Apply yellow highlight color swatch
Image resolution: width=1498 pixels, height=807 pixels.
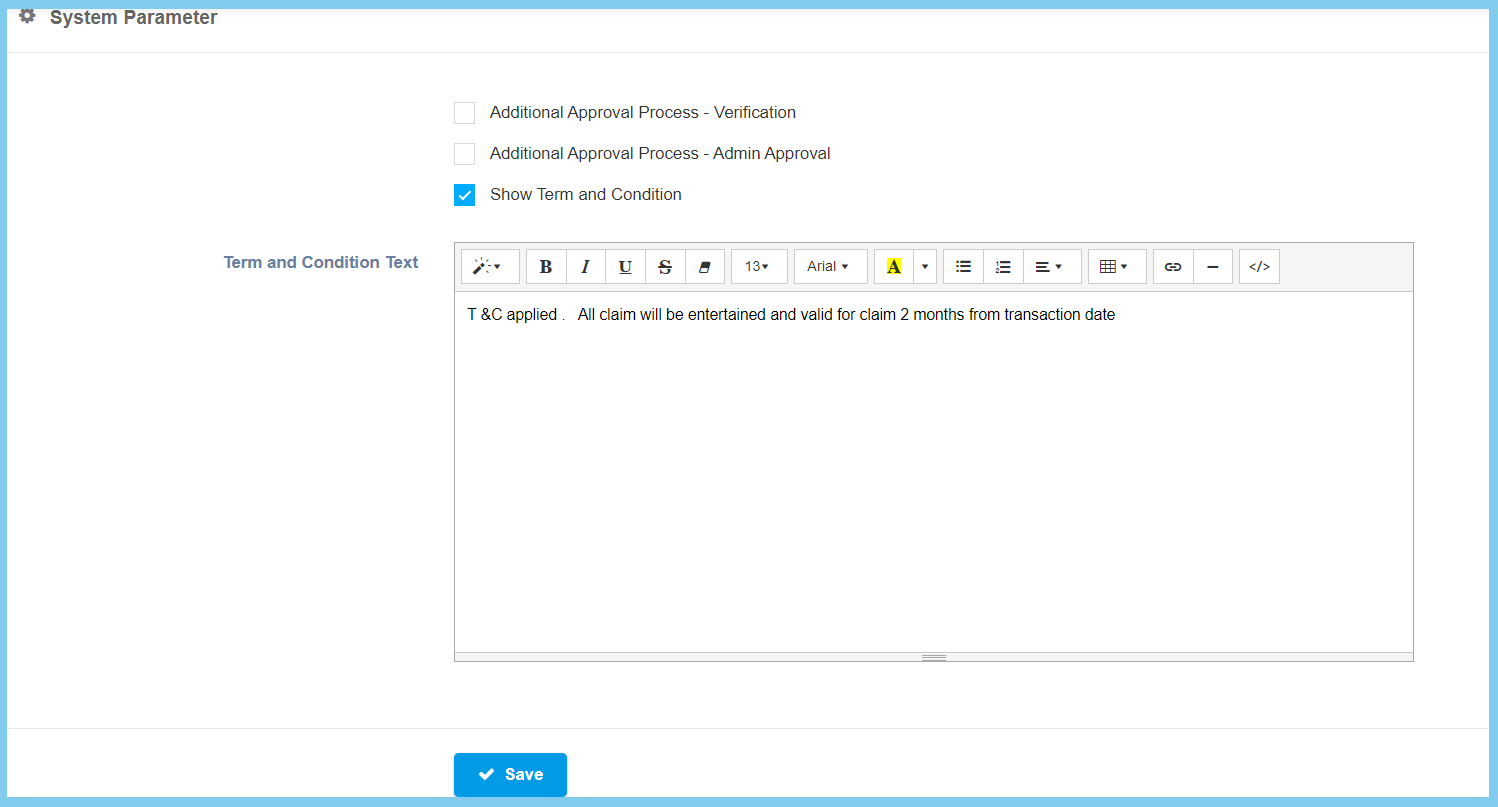[x=894, y=267]
